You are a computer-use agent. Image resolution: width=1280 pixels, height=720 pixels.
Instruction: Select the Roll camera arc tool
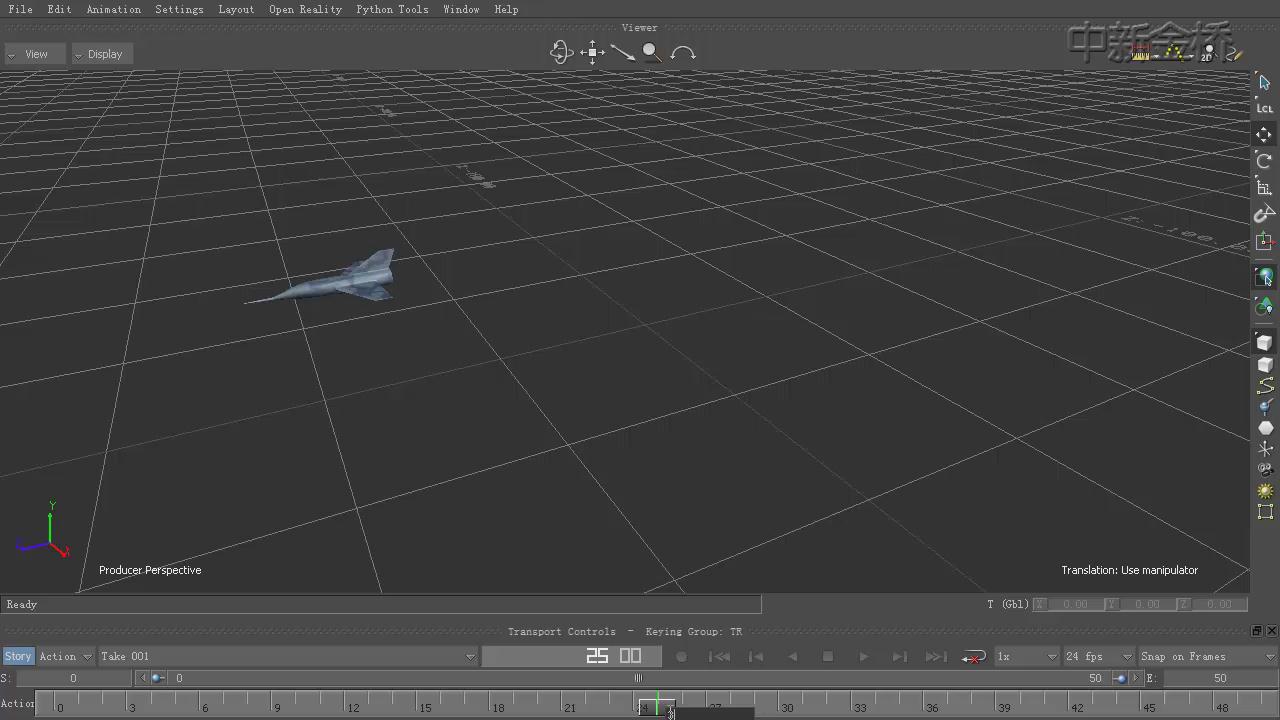tap(683, 53)
